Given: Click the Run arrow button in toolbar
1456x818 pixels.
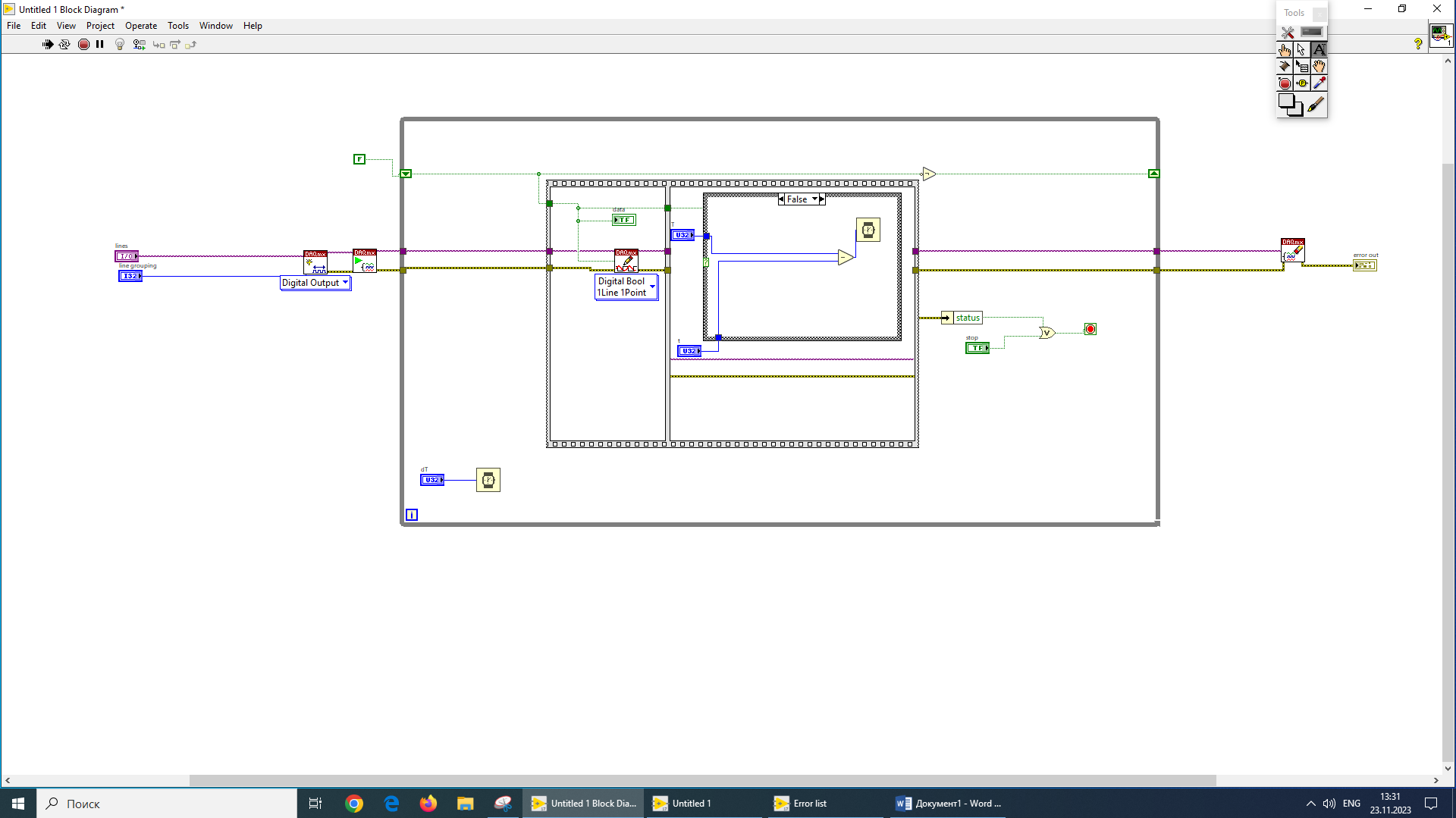Looking at the screenshot, I should tap(48, 45).
